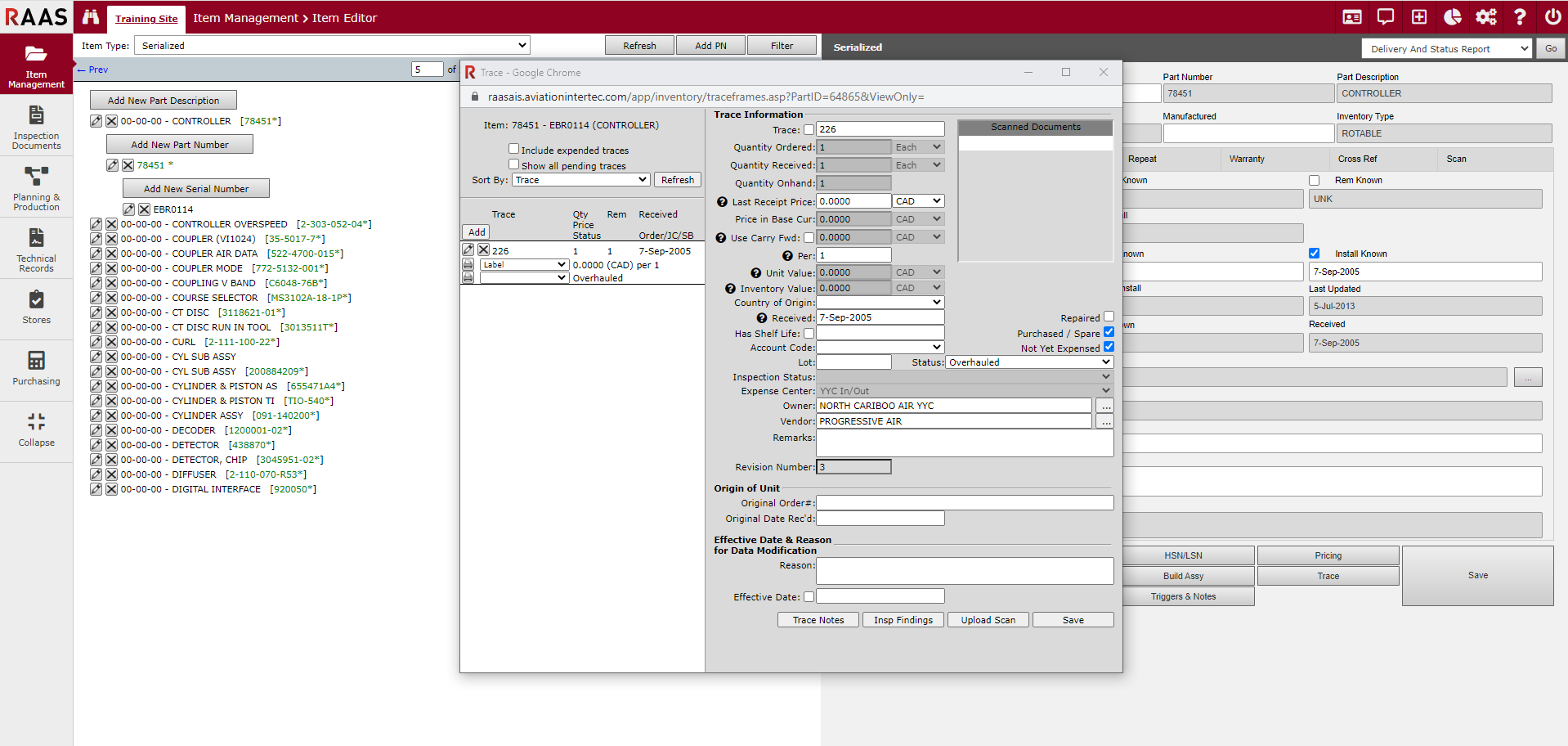Open the Item Type Serialized dropdown
Image resolution: width=1568 pixels, height=746 pixels.
click(x=332, y=46)
